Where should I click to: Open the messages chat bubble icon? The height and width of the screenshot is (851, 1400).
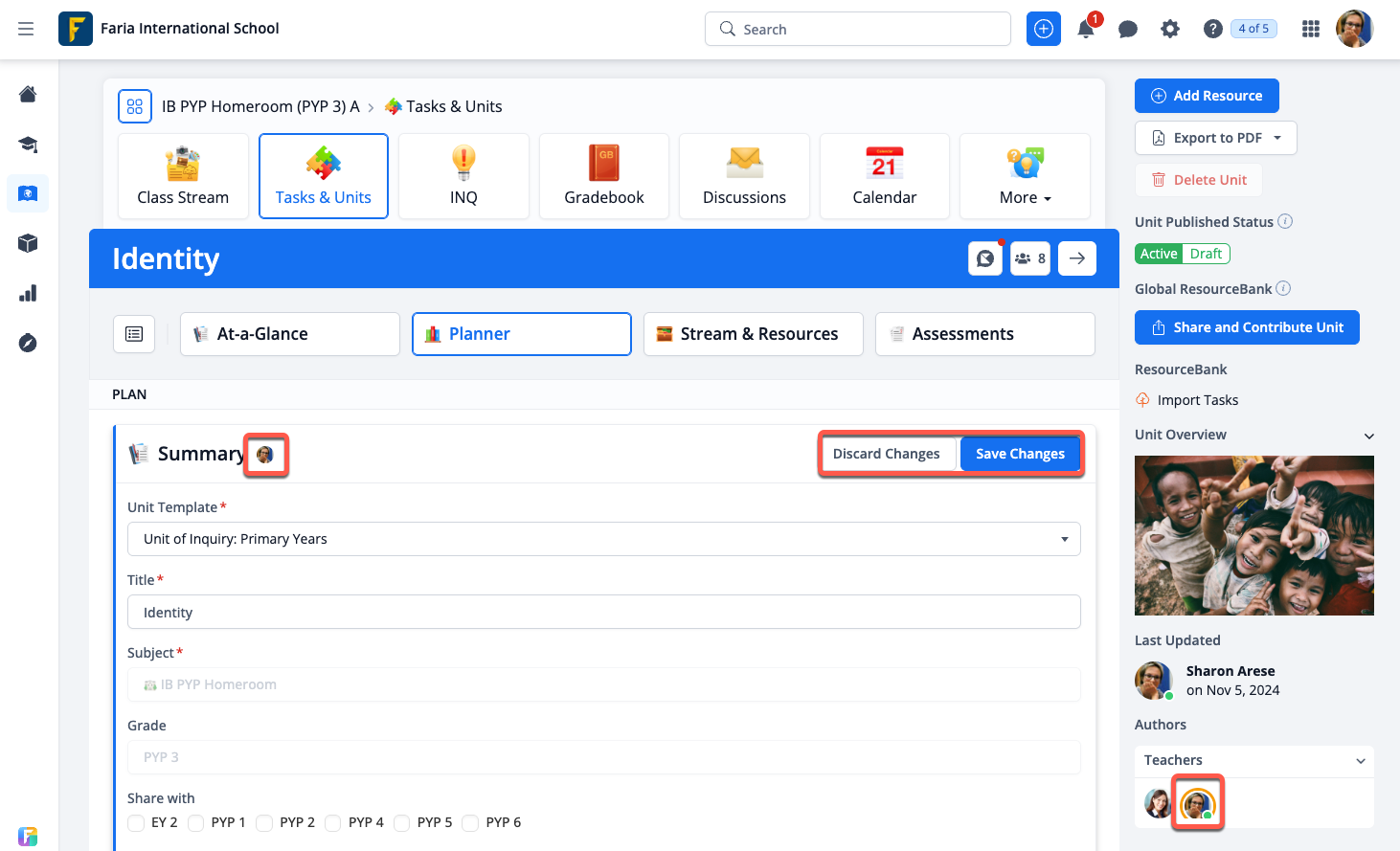[1127, 29]
